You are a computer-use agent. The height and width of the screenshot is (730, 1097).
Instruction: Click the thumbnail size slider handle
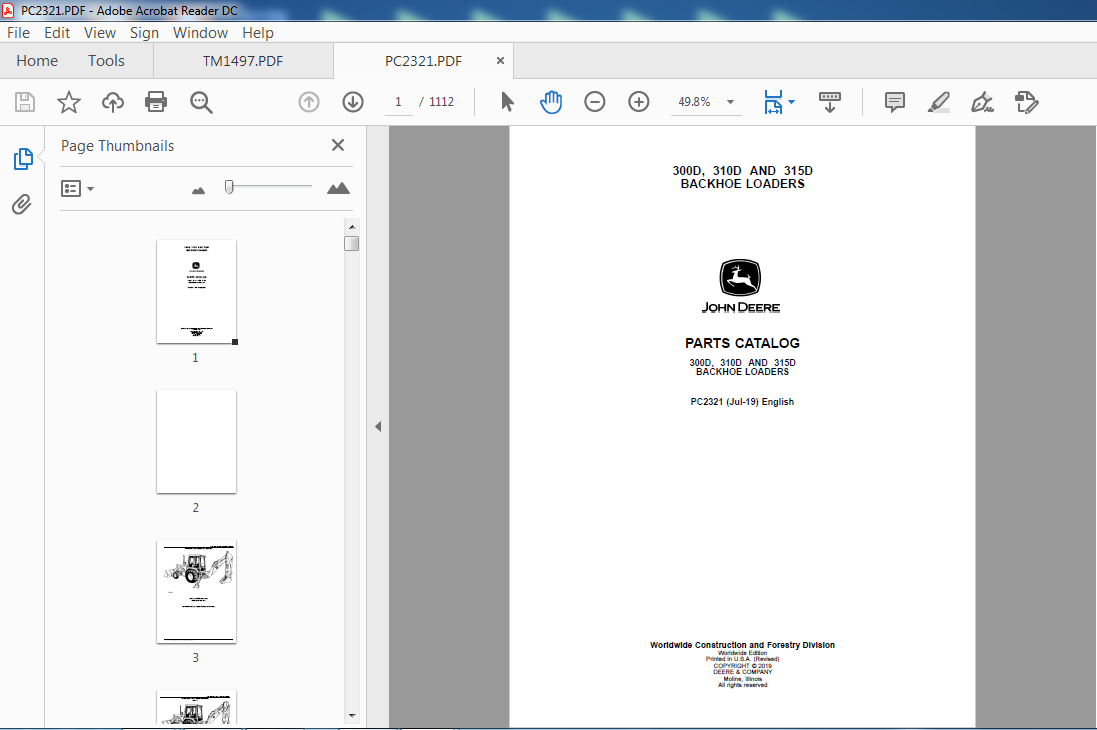coord(229,187)
